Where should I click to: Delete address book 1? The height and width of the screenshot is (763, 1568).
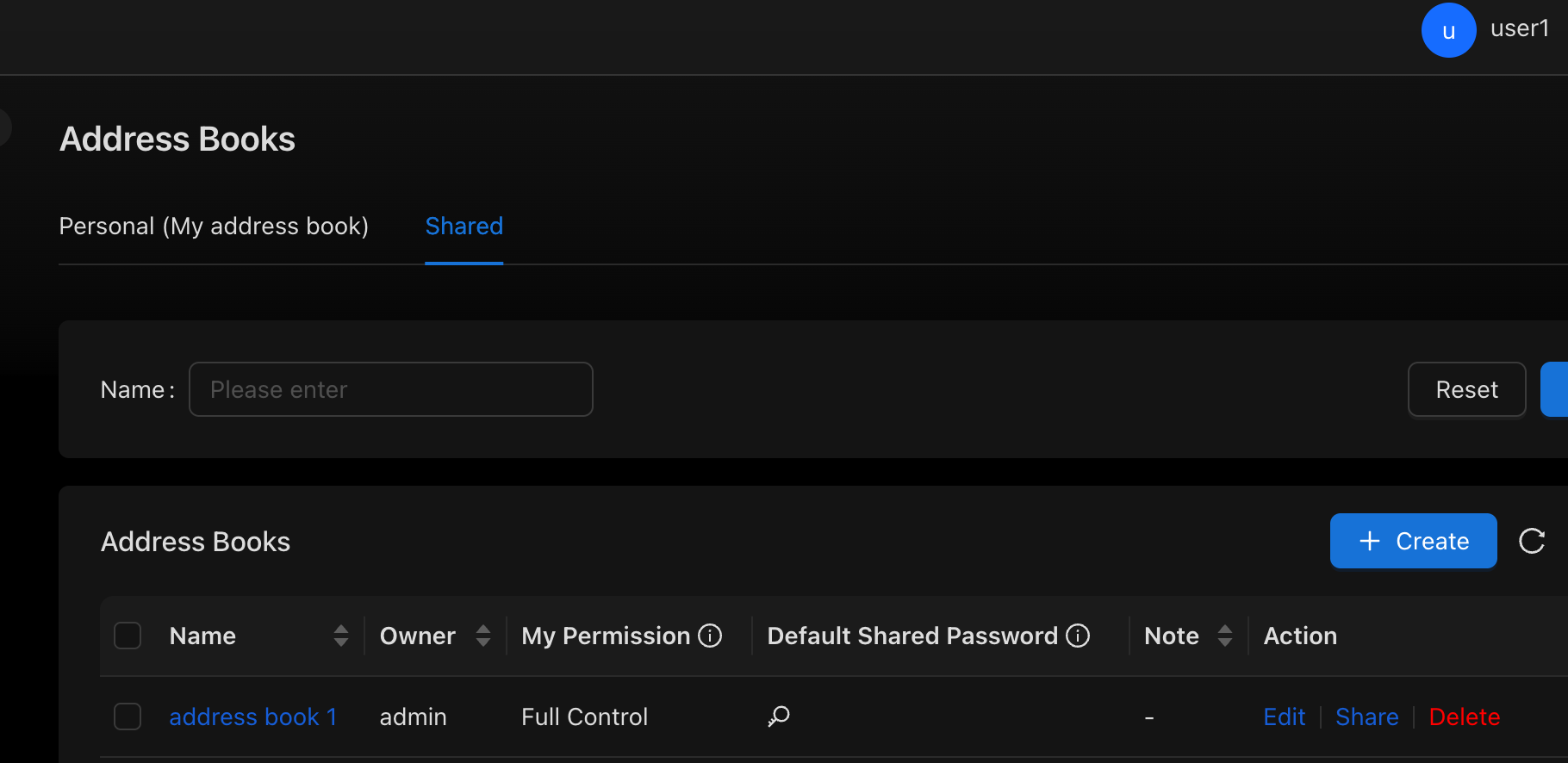pyautogui.click(x=1464, y=716)
